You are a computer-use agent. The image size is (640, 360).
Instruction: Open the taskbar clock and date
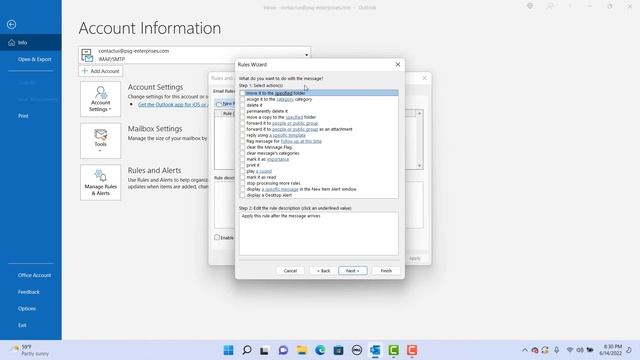(x=611, y=350)
